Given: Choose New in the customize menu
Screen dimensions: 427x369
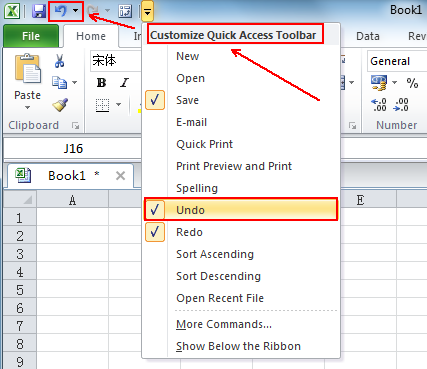Looking at the screenshot, I should [x=241, y=56].
